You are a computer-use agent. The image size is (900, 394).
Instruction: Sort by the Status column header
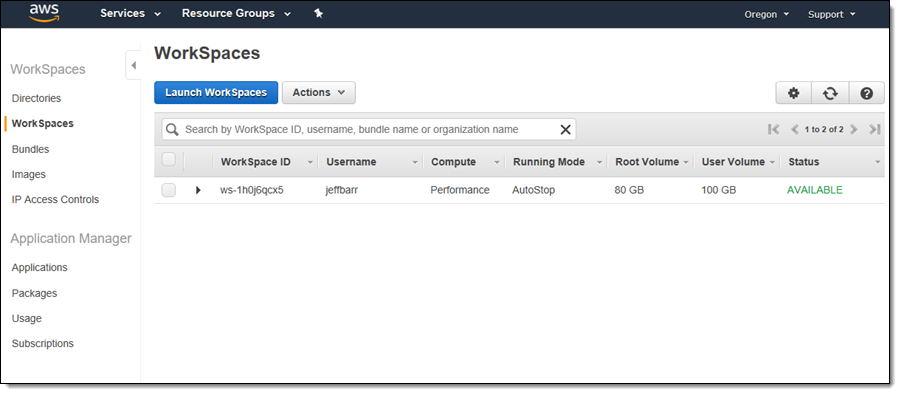click(x=804, y=162)
